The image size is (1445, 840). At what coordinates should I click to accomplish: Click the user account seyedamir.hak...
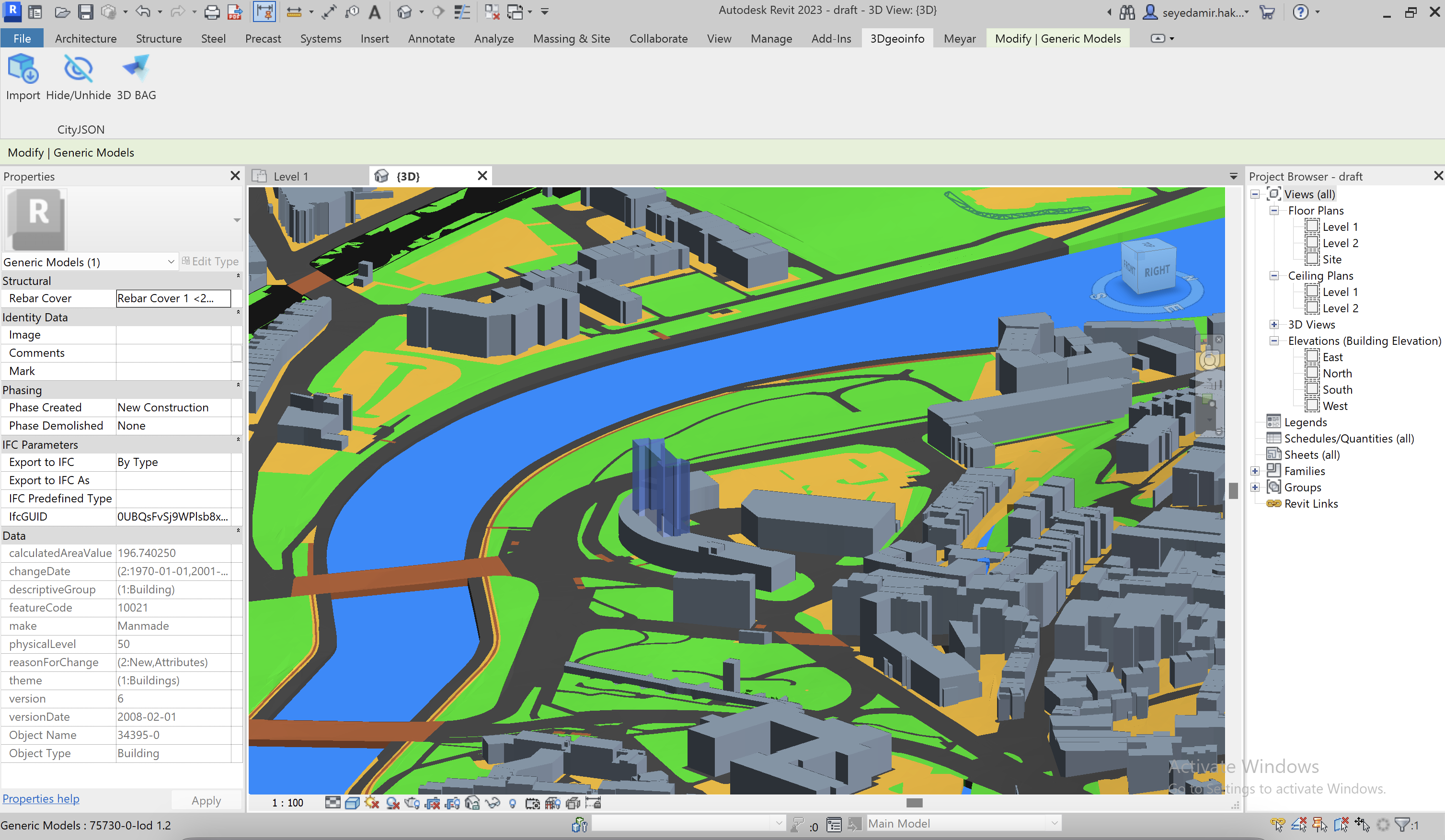[x=1195, y=12]
